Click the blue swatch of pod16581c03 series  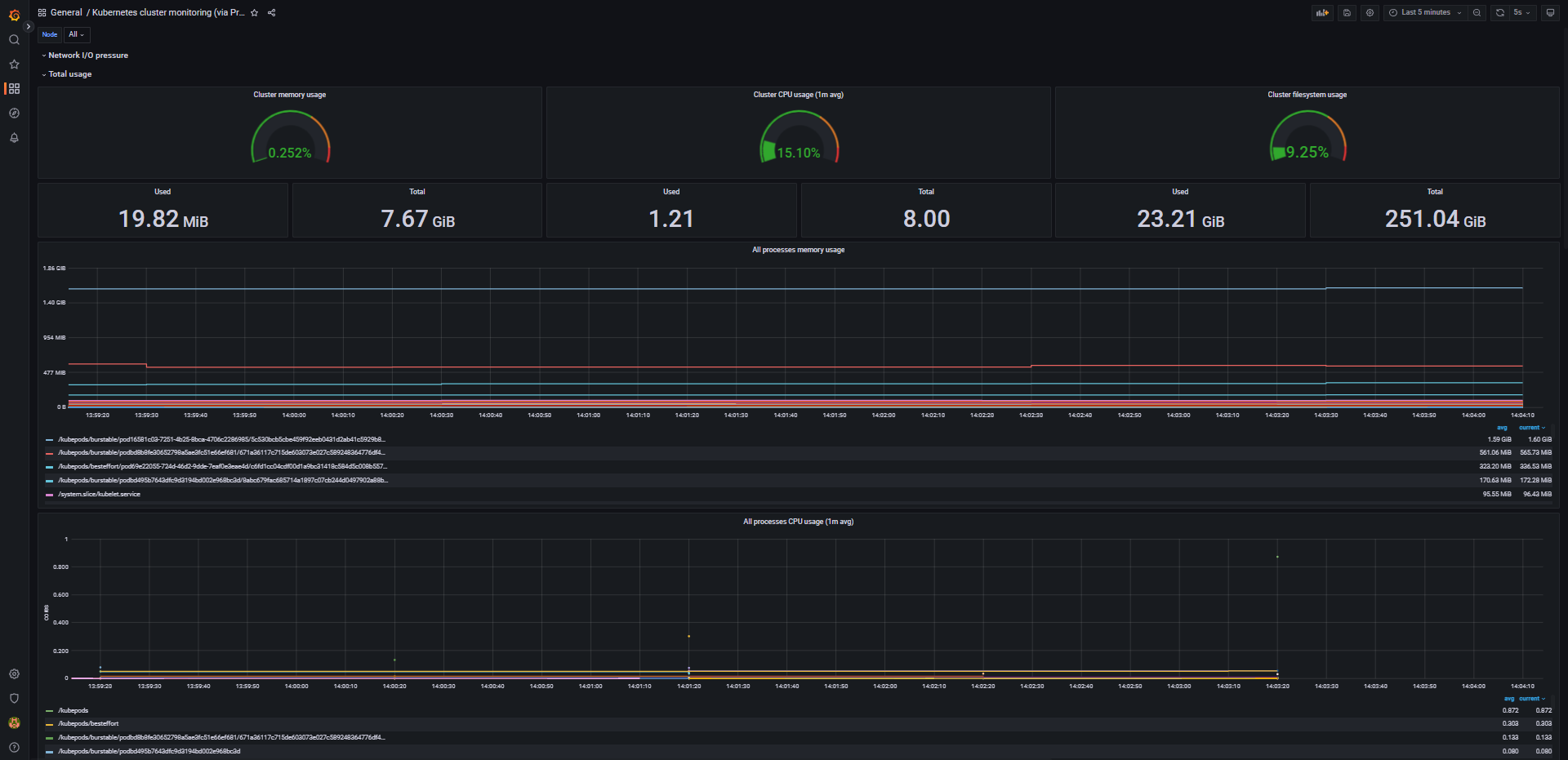point(50,439)
